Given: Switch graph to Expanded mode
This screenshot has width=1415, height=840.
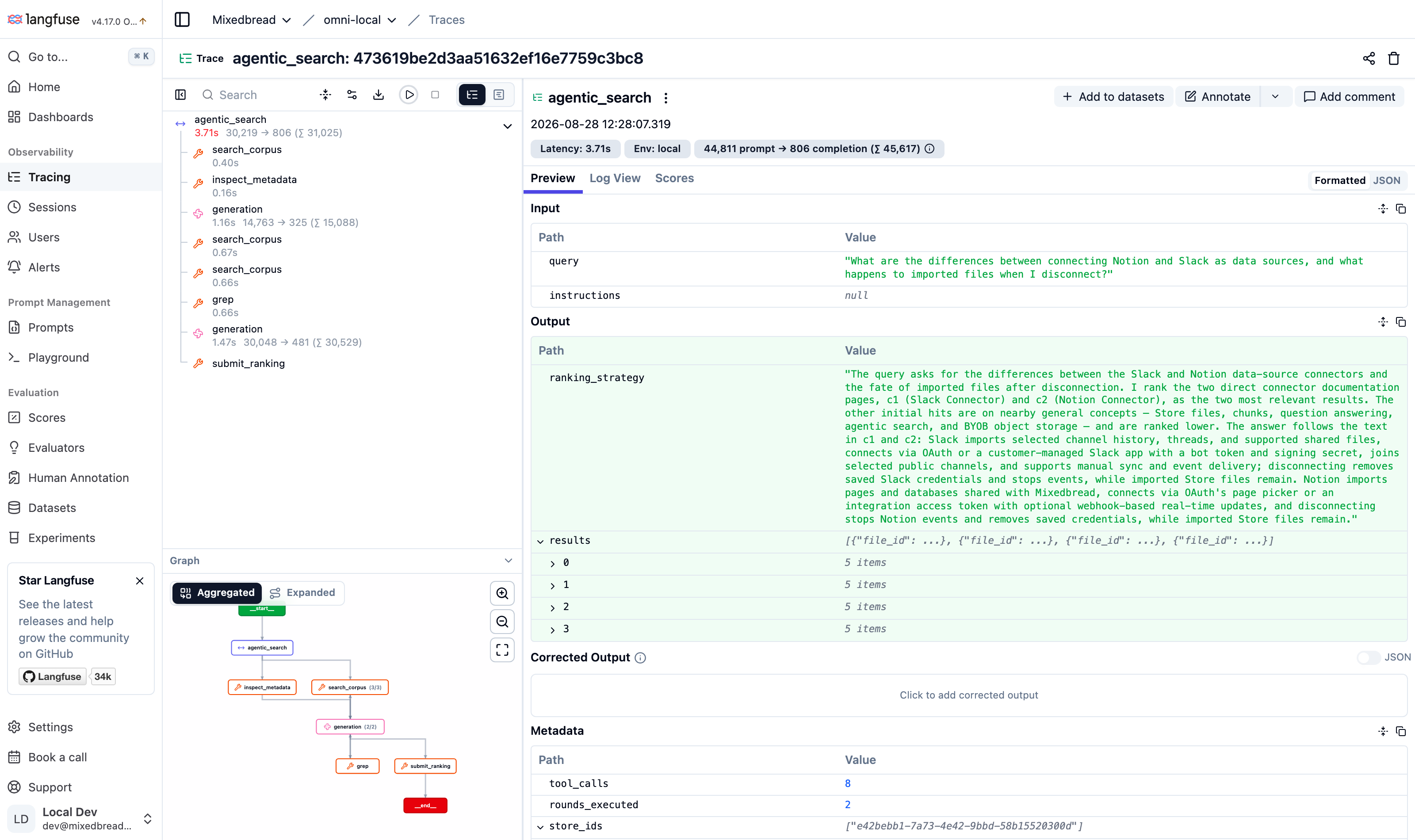Looking at the screenshot, I should 303,592.
